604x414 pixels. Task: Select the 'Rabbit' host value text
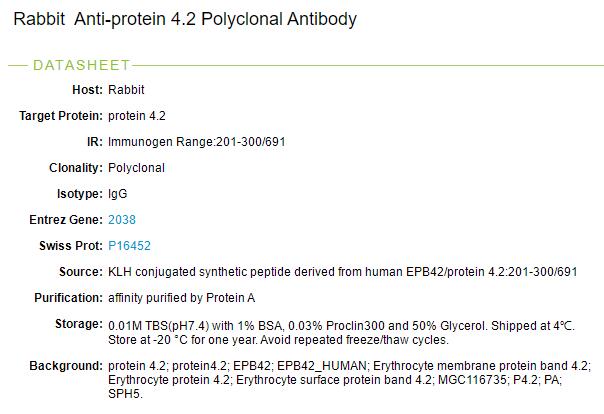[126, 90]
